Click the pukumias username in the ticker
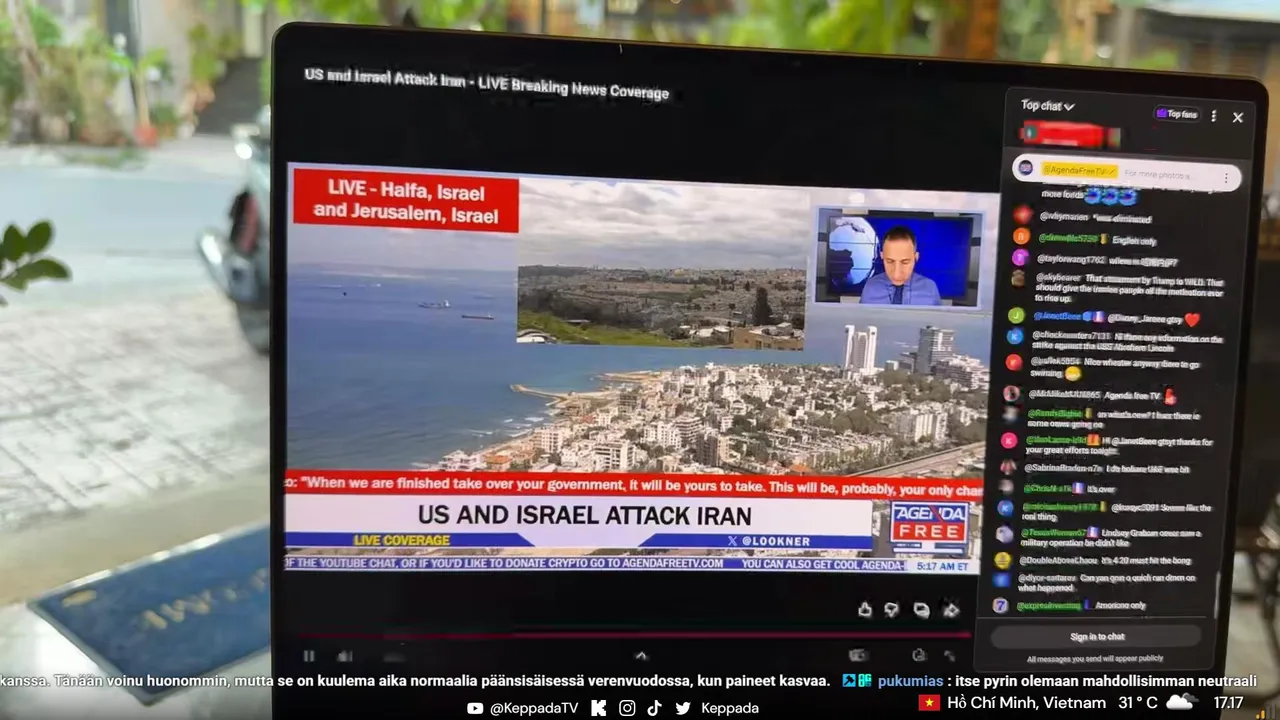Screen dimensions: 1280x720 (909, 681)
